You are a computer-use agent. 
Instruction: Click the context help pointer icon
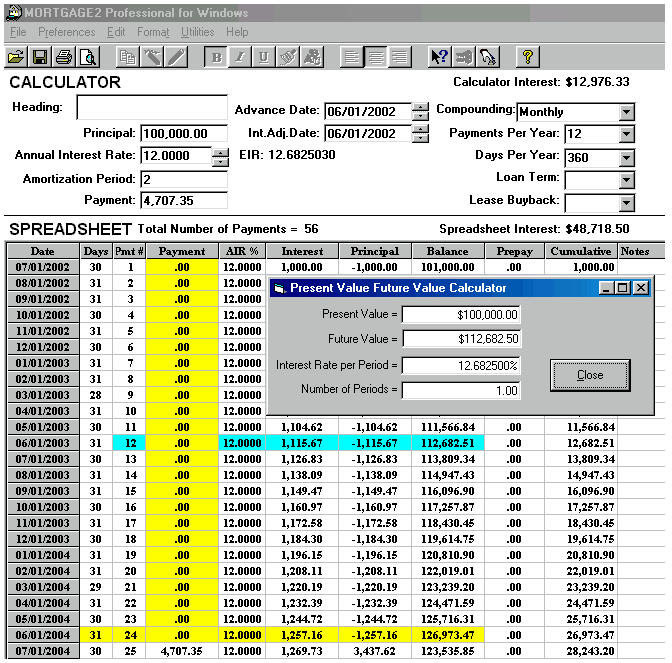[439, 57]
